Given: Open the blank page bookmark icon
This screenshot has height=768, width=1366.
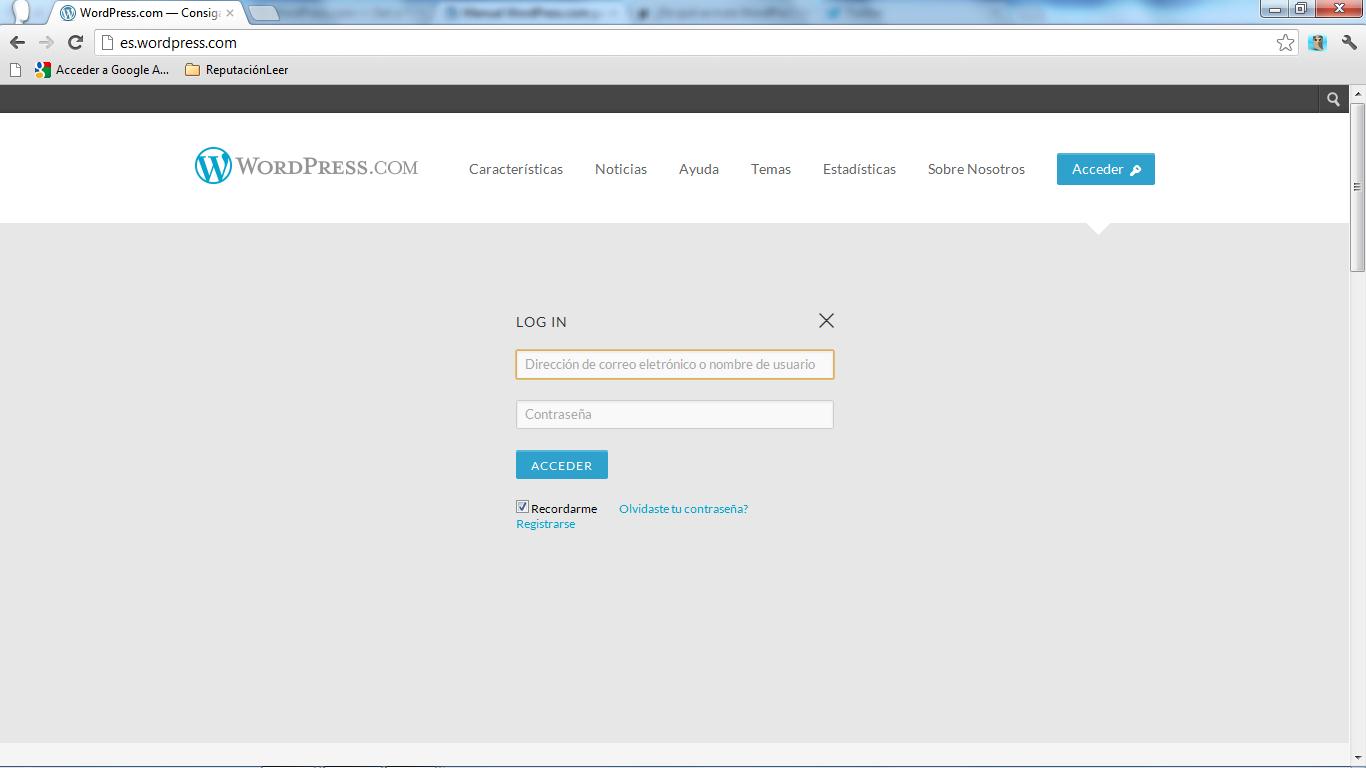Looking at the screenshot, I should pos(15,70).
